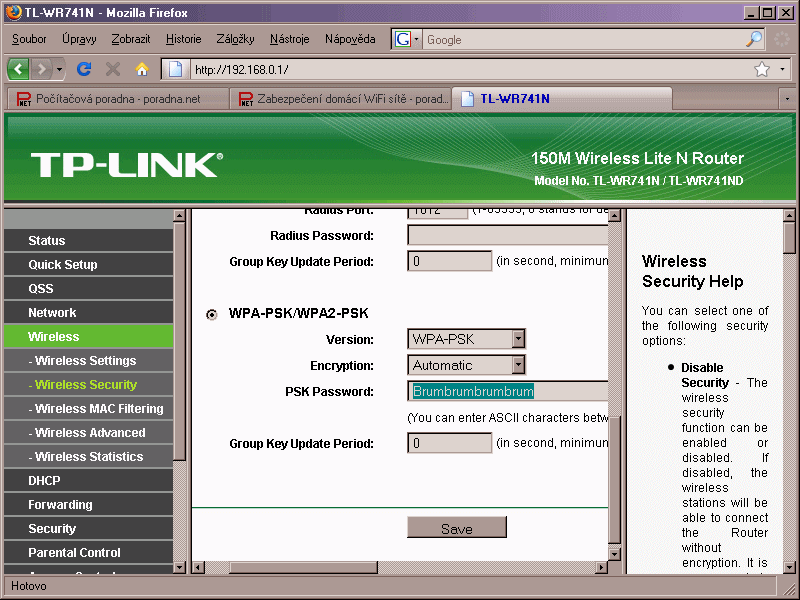Go to the home page icon
The image size is (800, 600).
(142, 68)
